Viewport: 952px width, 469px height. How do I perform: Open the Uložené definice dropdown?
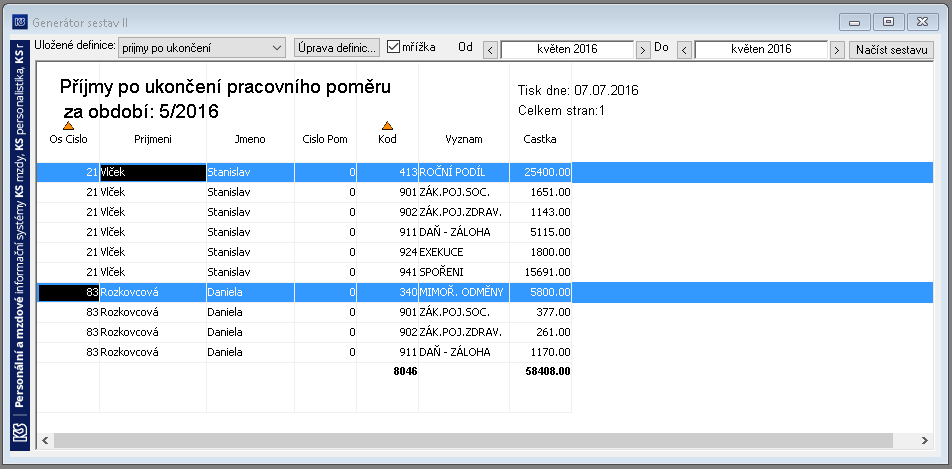[x=202, y=48]
